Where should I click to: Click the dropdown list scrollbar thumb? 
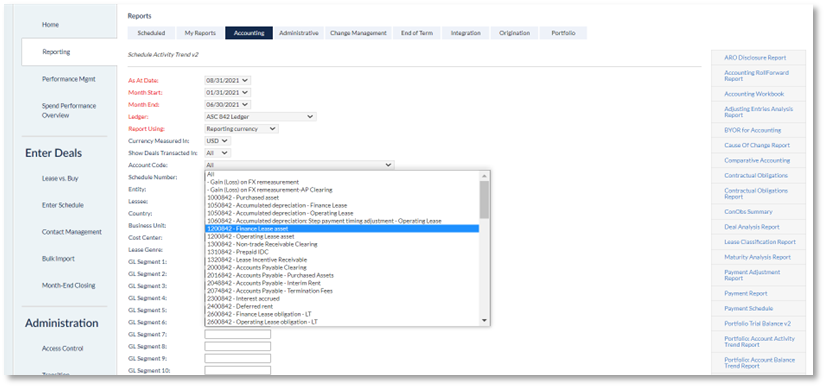tap(485, 199)
